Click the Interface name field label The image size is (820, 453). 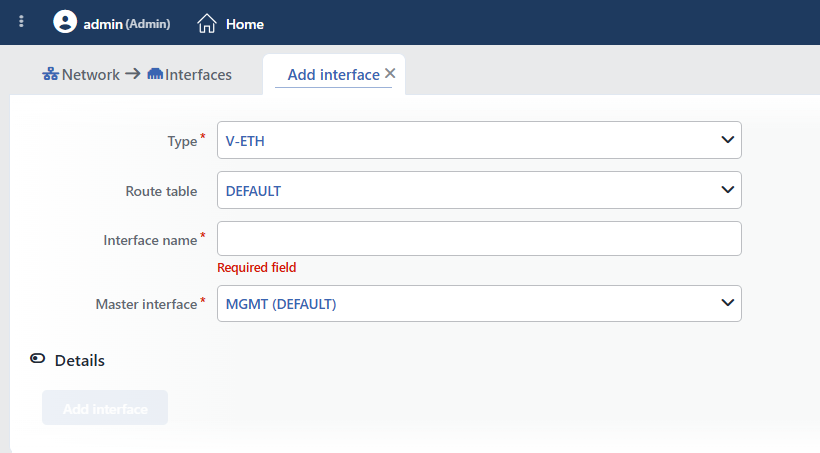pyautogui.click(x=150, y=240)
